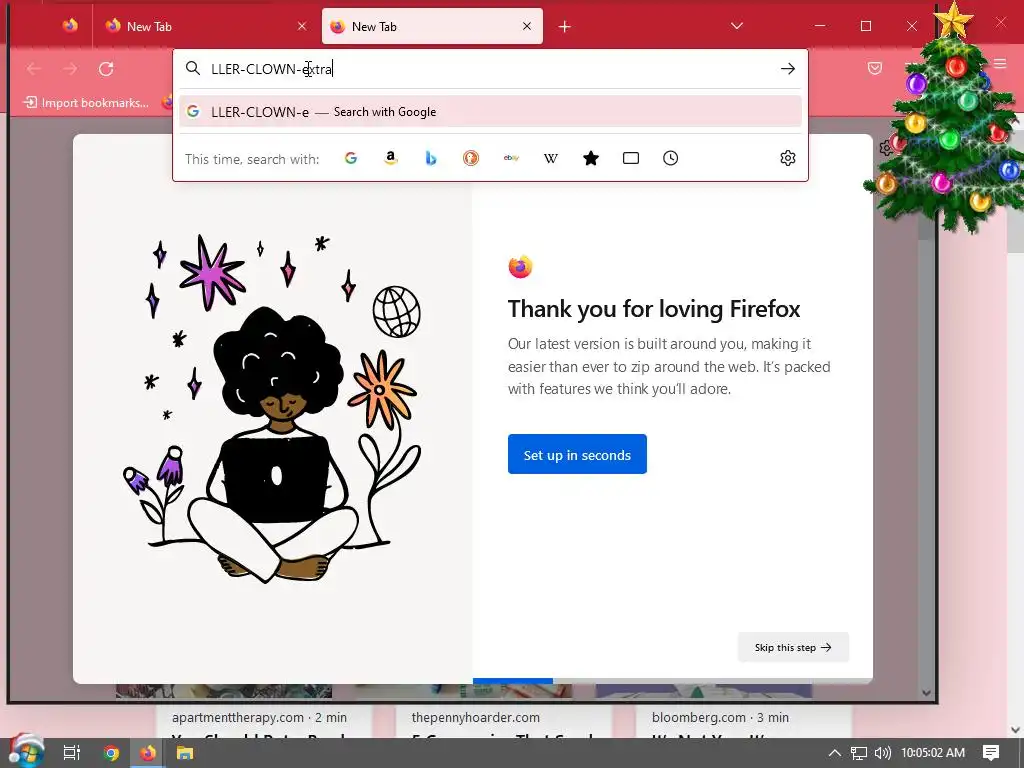This screenshot has width=1024, height=768.
Task: Show hidden system tray icons
Action: point(835,753)
